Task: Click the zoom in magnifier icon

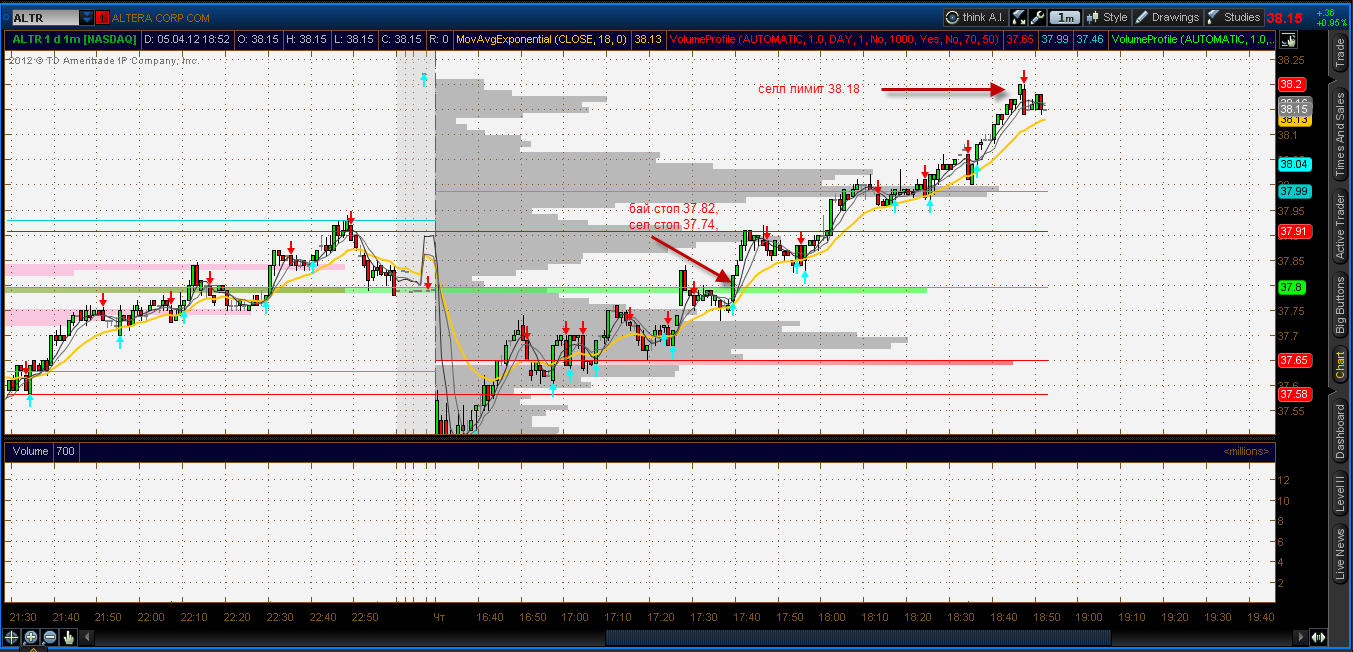Action: [x=31, y=637]
